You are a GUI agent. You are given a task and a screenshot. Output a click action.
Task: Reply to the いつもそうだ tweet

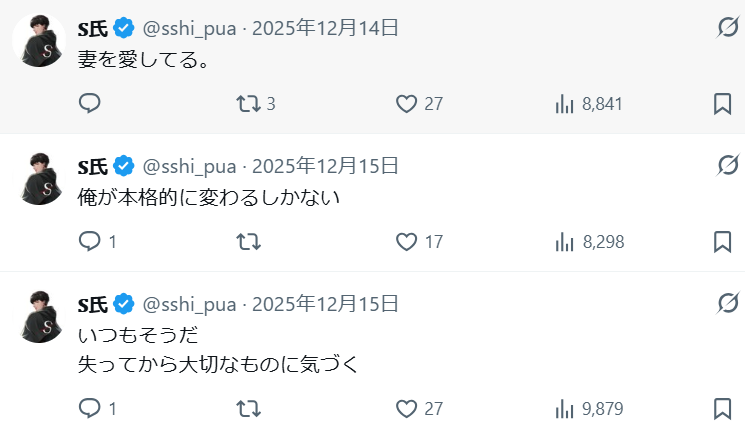[x=90, y=409]
